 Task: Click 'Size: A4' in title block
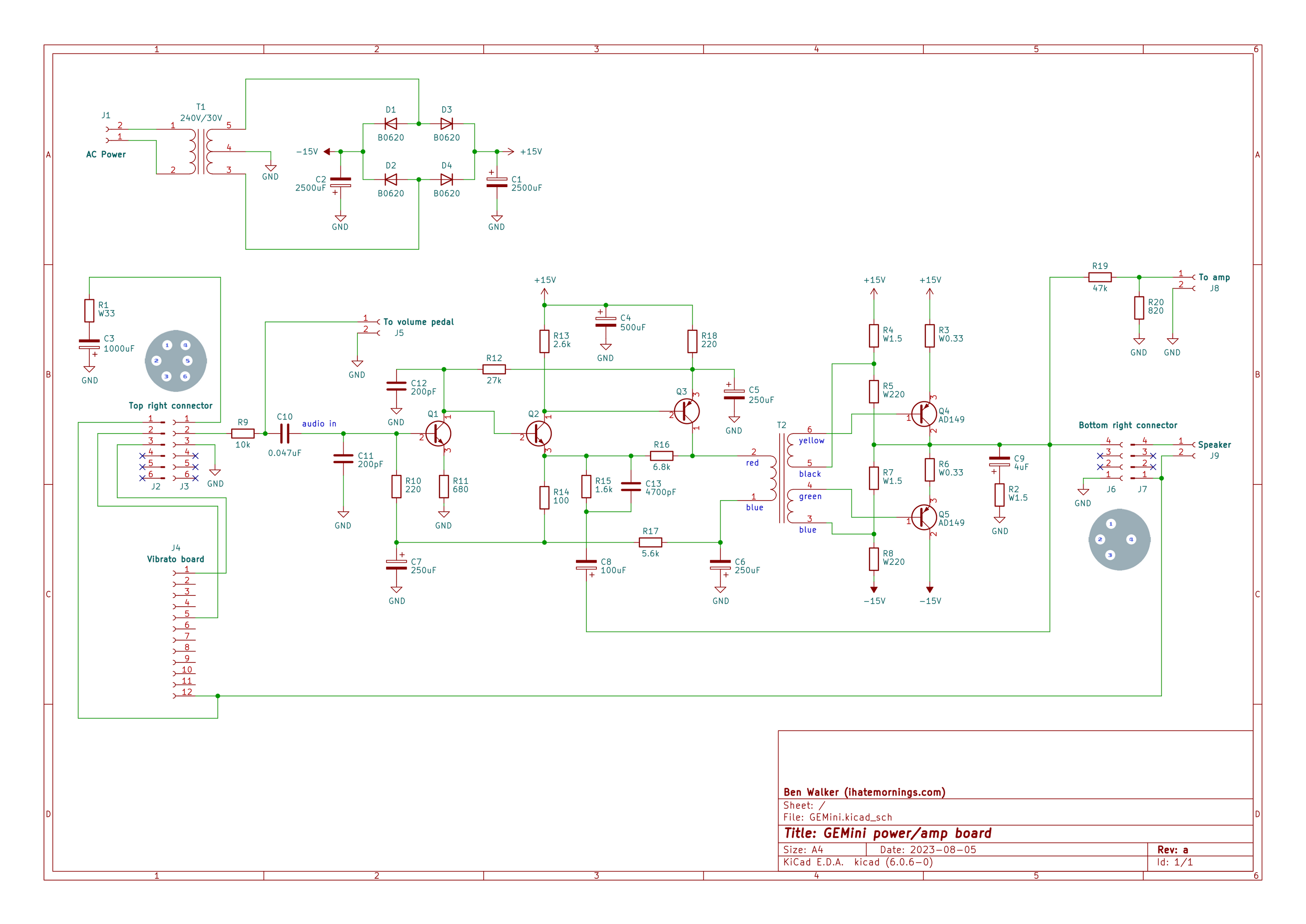pyautogui.click(x=803, y=850)
